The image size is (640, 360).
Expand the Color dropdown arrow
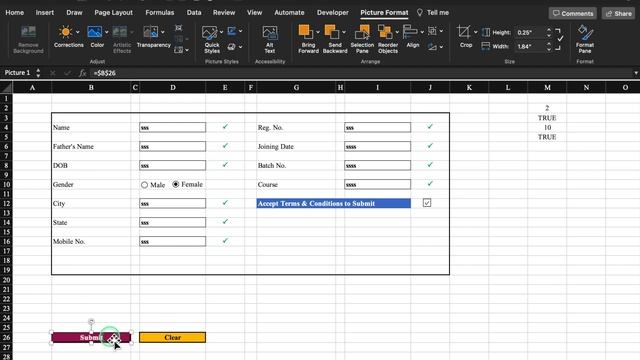tap(107, 32)
